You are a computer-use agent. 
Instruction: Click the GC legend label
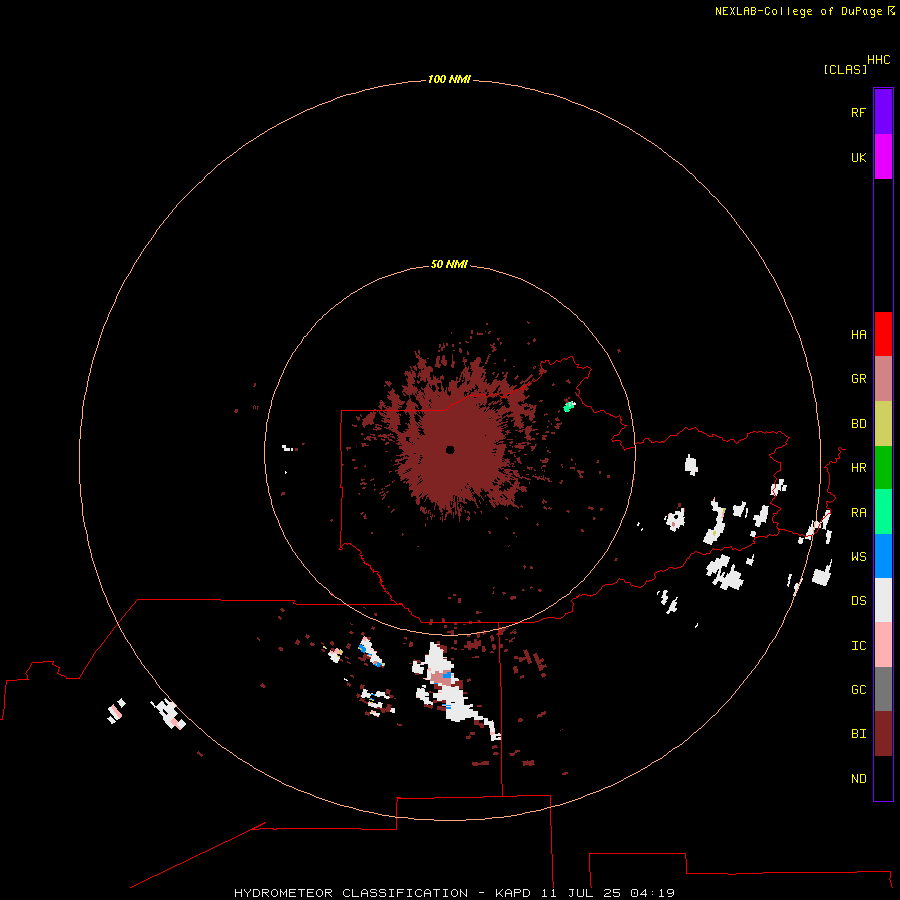[858, 689]
